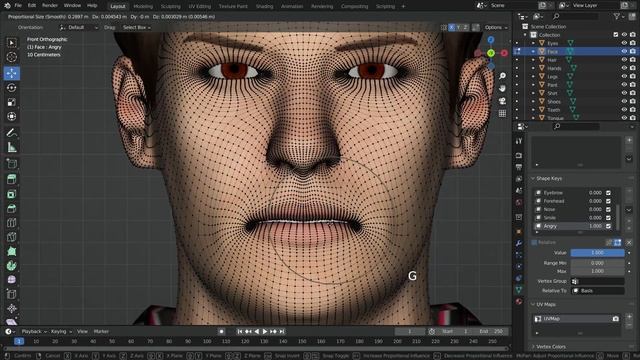Open Render properties tab
The width and height of the screenshot is (640, 360).
coord(519,156)
